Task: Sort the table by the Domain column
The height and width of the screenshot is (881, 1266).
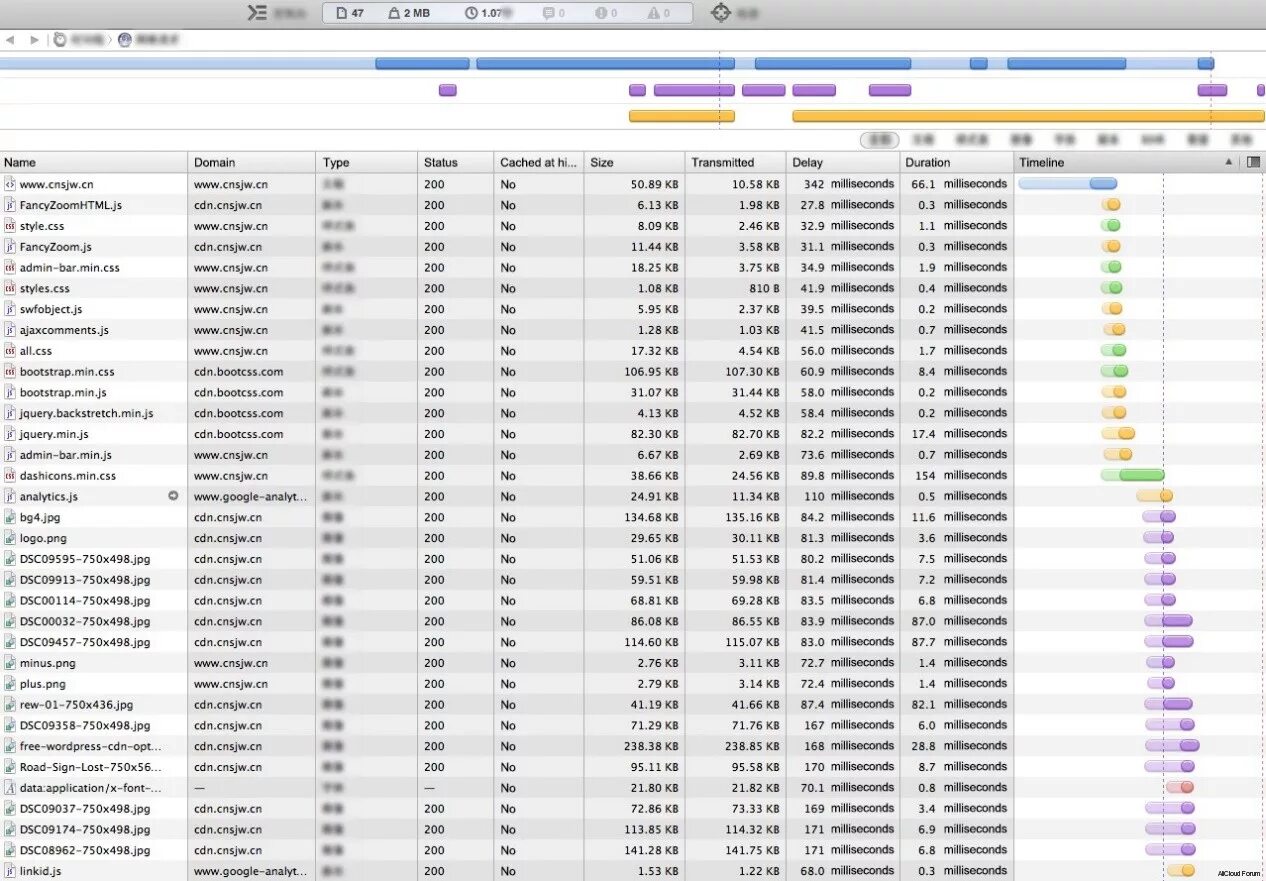Action: [252, 162]
